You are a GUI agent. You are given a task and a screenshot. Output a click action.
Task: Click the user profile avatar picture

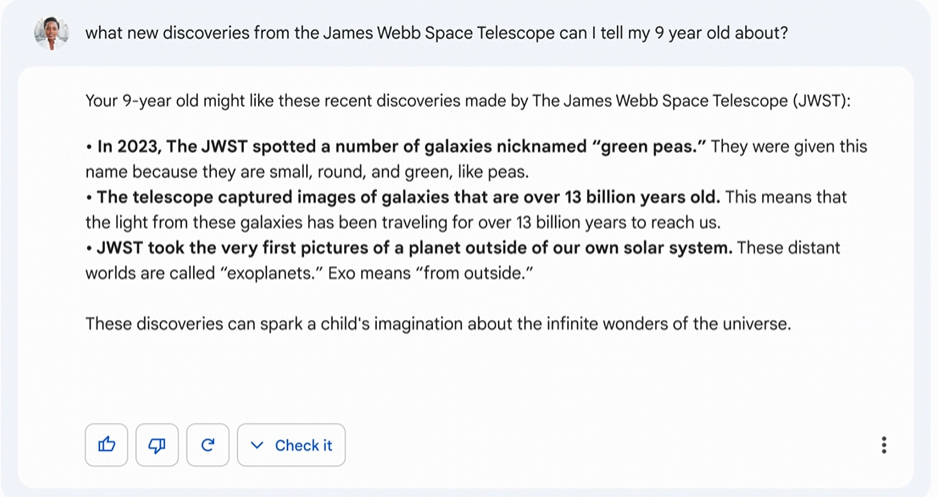pyautogui.click(x=51, y=33)
